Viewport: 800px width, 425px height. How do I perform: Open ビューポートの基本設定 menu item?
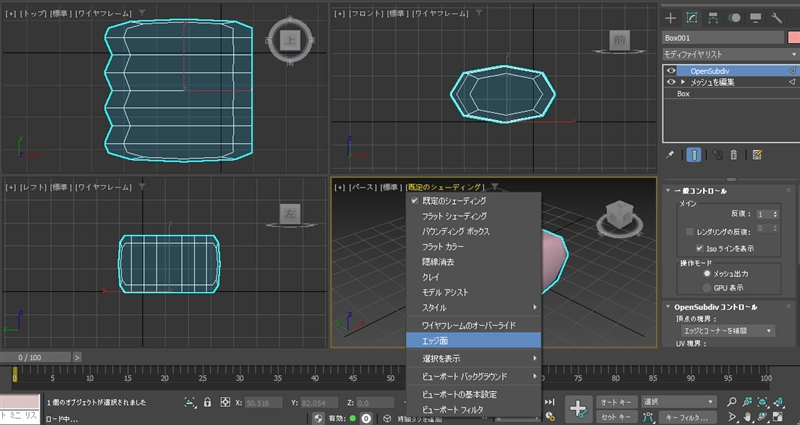pyautogui.click(x=473, y=394)
